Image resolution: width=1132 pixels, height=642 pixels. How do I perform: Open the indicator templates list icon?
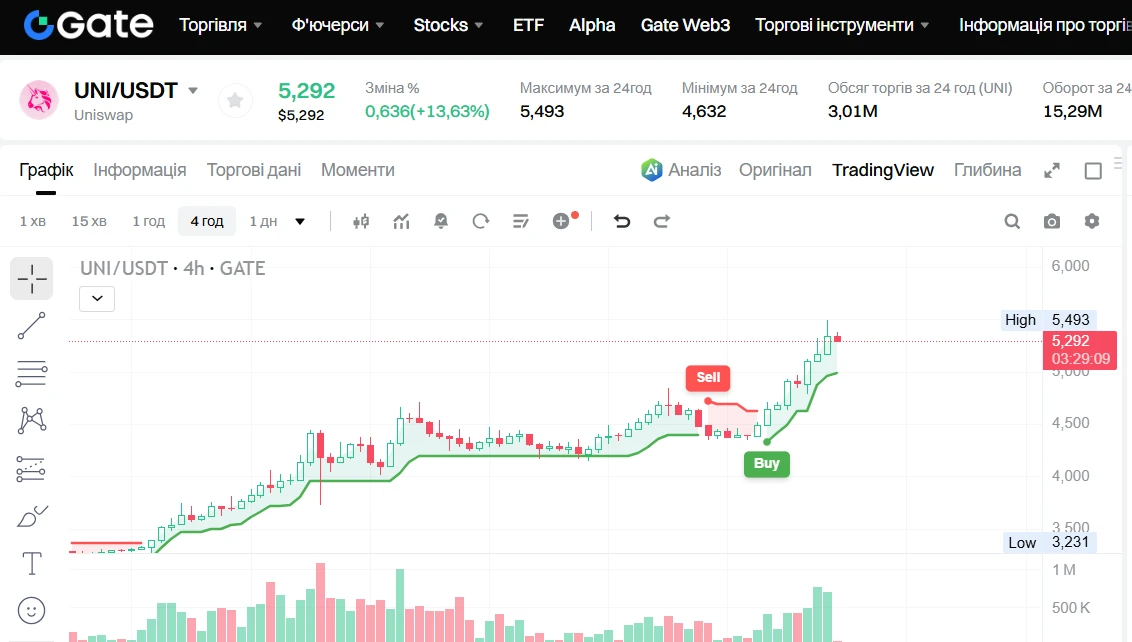tap(521, 221)
